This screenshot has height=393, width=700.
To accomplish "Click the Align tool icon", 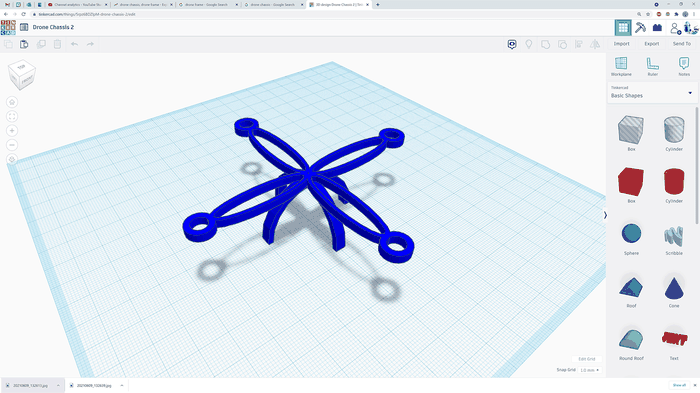I will (579, 44).
